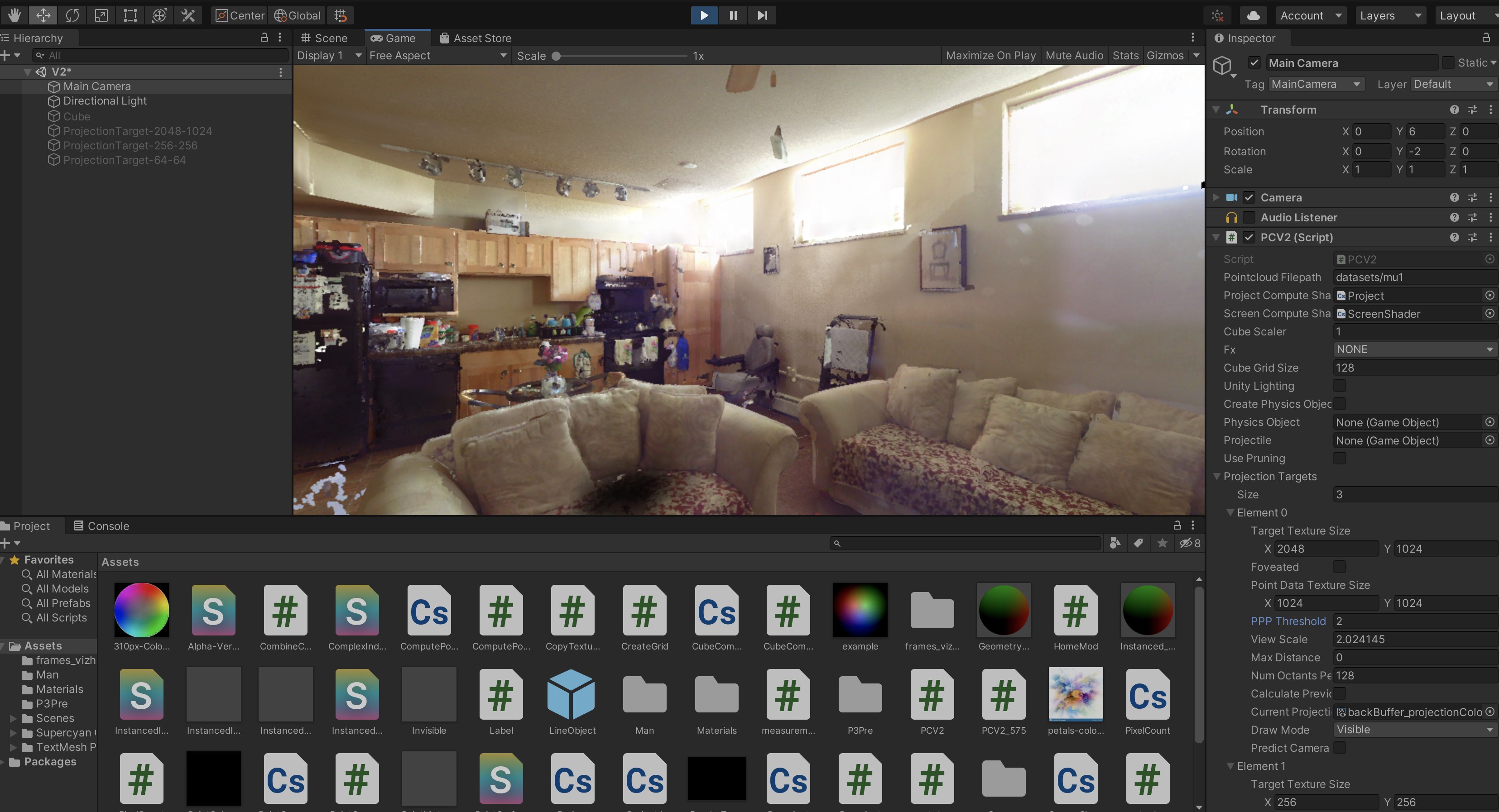Open V2 scene options menu
This screenshot has width=1499, height=812.
pyautogui.click(x=280, y=72)
